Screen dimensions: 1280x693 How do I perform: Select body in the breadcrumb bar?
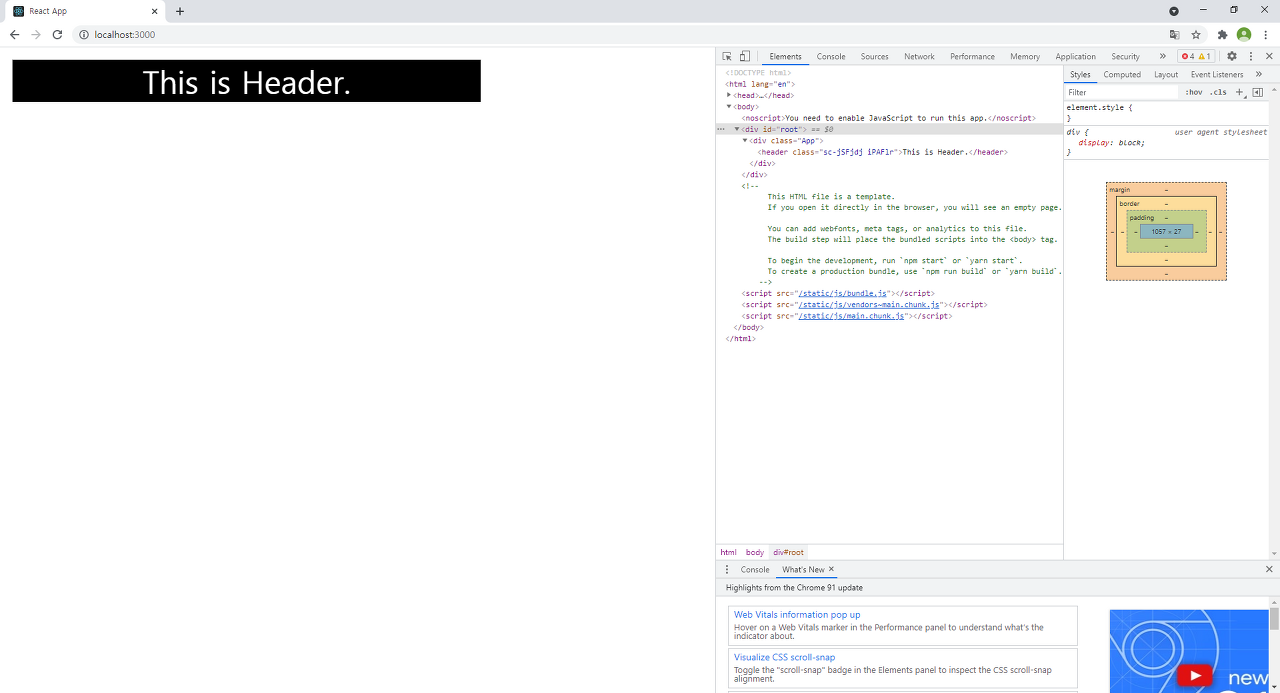coord(754,552)
